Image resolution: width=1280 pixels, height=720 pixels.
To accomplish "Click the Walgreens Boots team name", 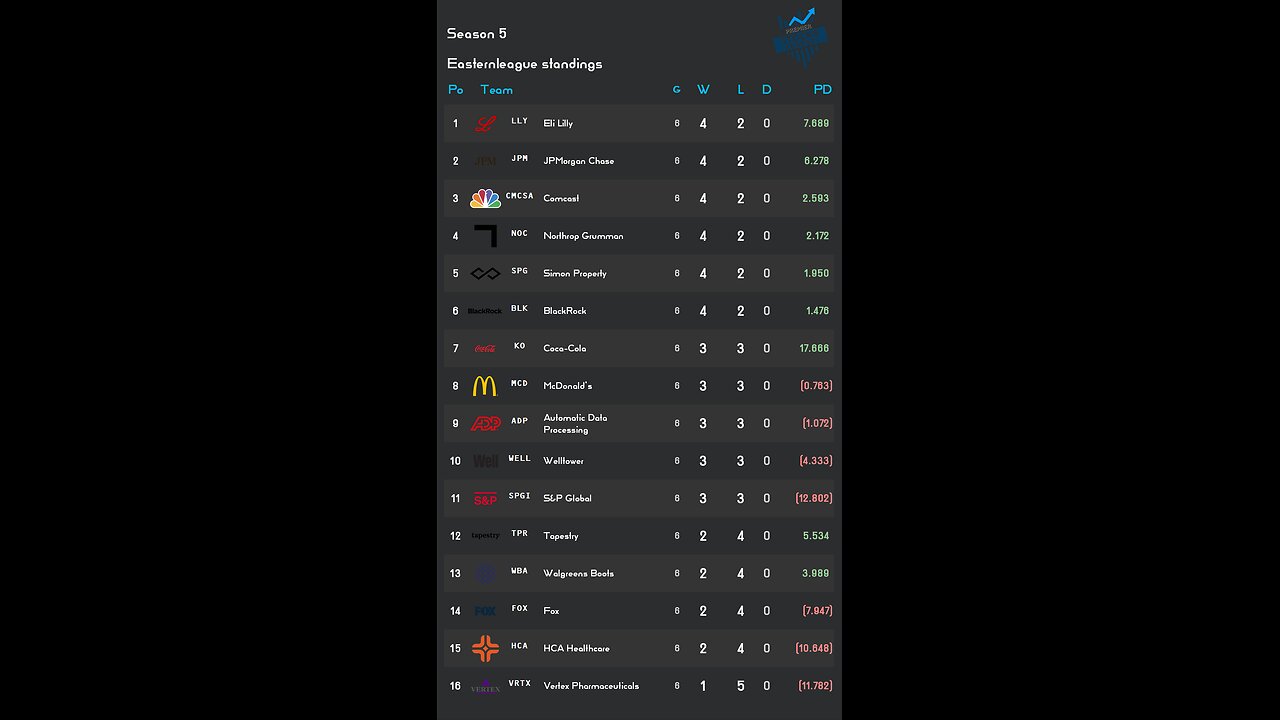I will coord(578,574).
